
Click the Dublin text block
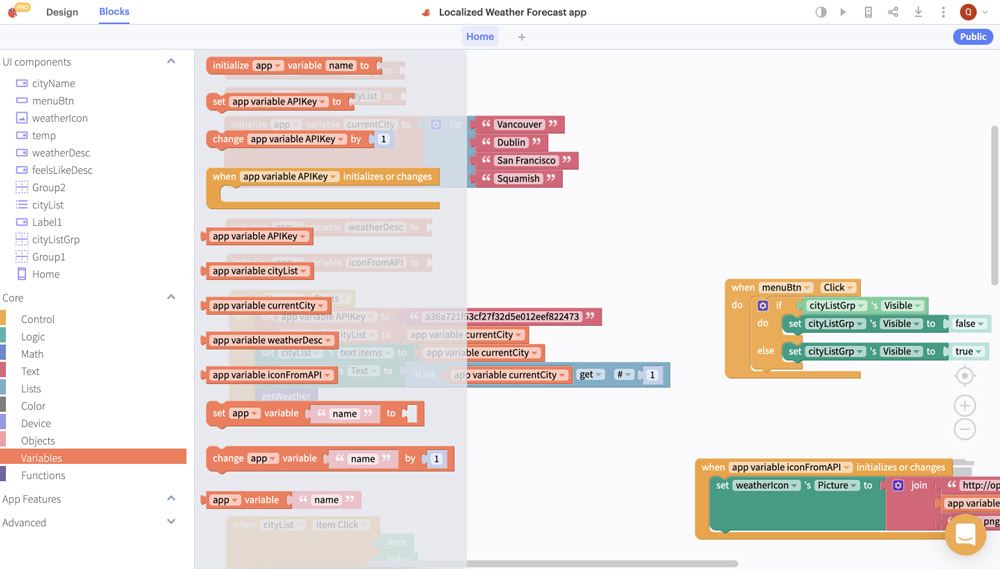(511, 142)
